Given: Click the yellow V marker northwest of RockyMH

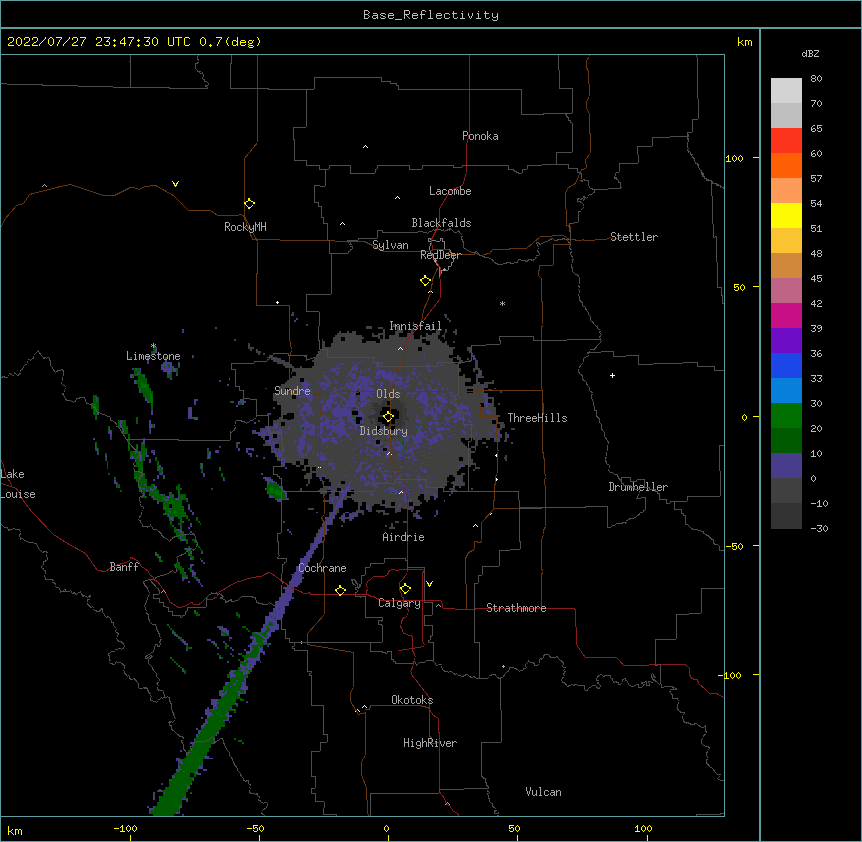Looking at the screenshot, I should (175, 184).
